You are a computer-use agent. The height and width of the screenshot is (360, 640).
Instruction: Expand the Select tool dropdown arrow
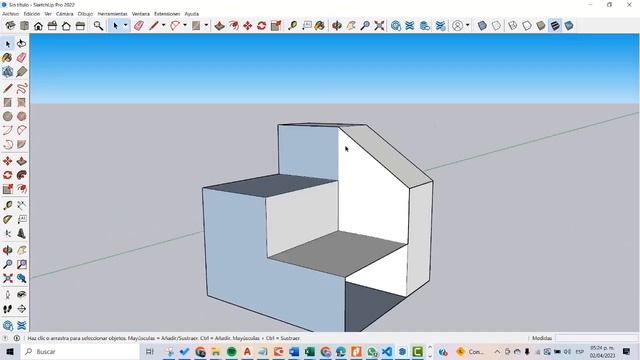click(x=126, y=25)
